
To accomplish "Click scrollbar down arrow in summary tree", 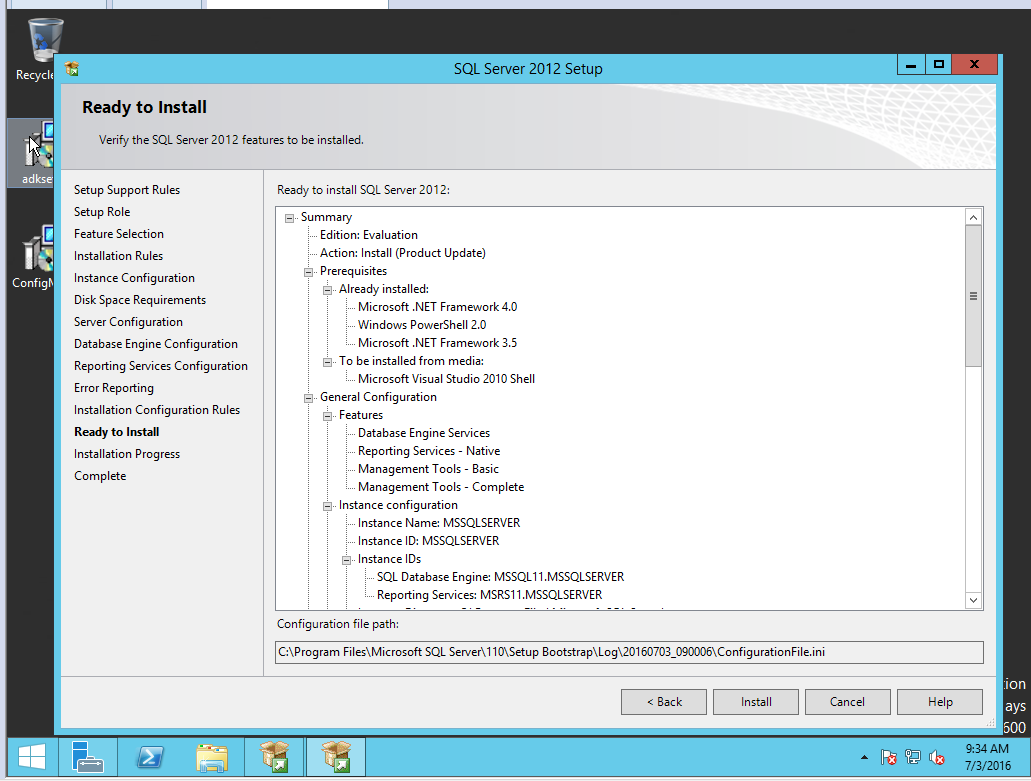I will coord(973,600).
